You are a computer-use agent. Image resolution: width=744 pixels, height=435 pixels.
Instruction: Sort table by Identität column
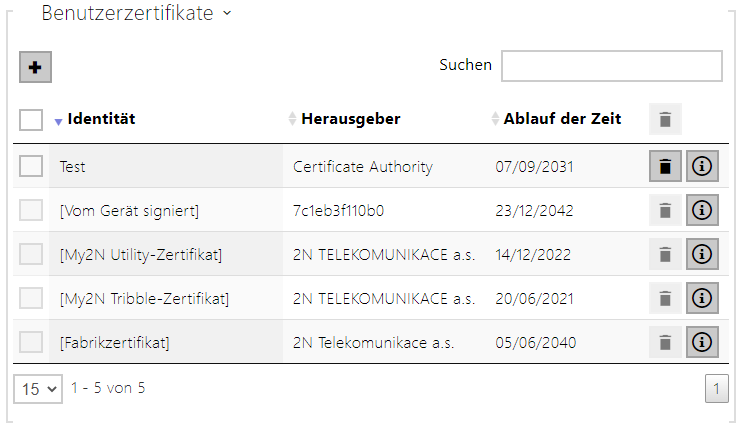click(101, 119)
